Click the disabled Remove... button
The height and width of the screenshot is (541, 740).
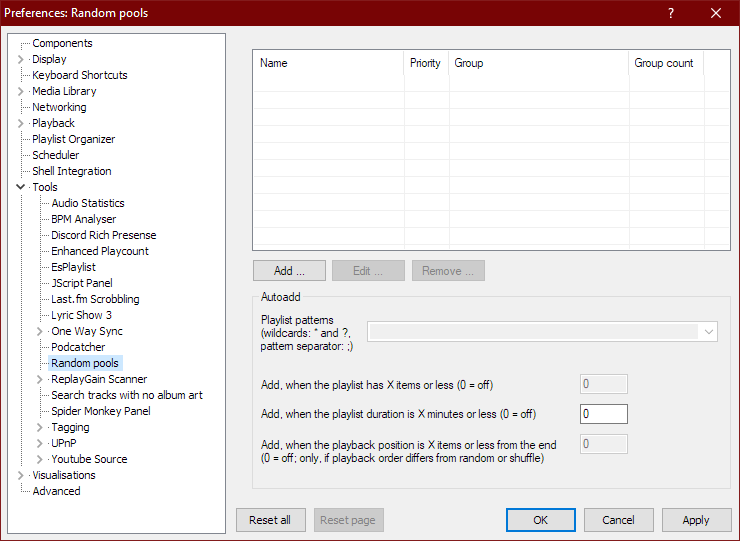pos(448,271)
